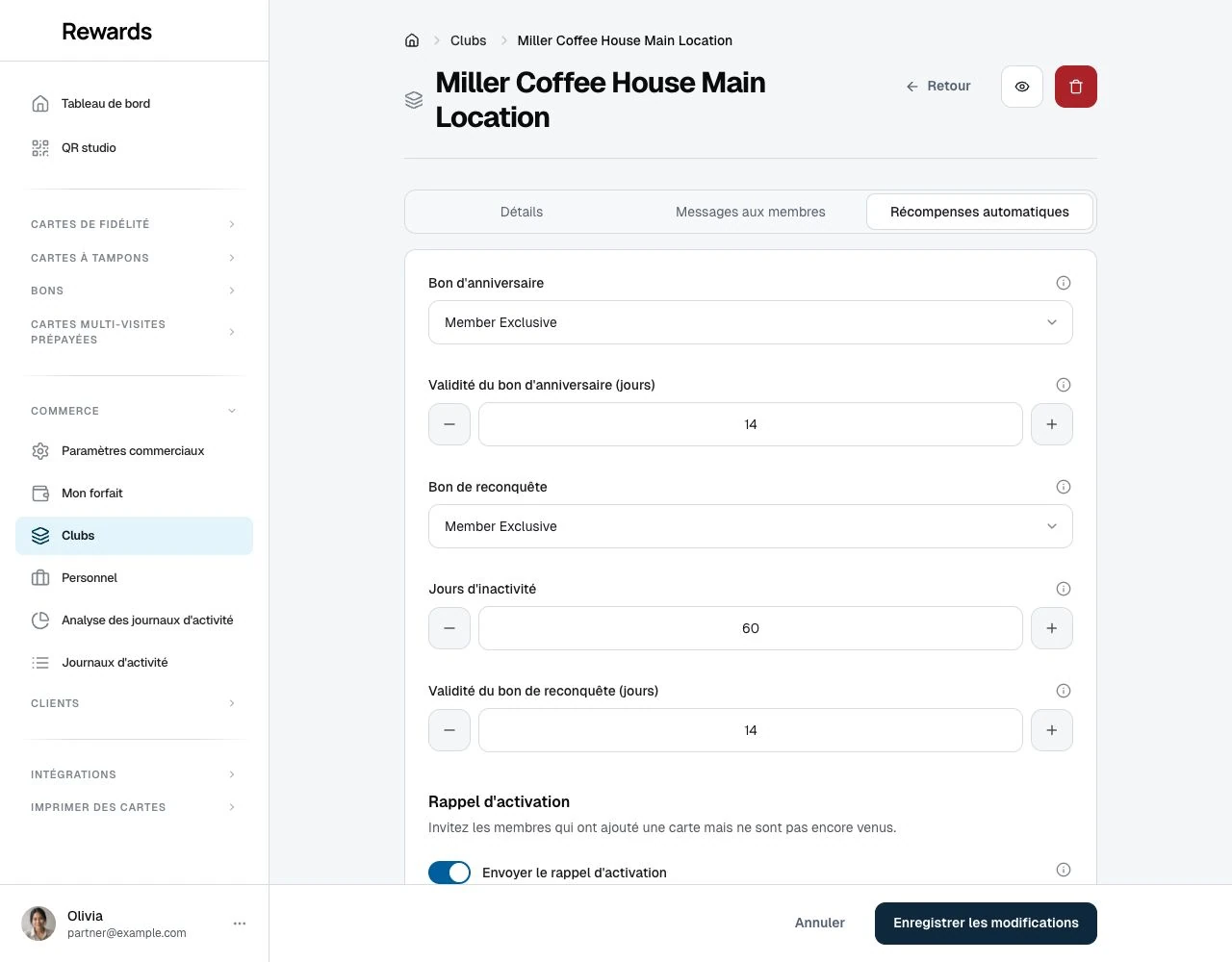Select Clubs in the sidebar

(134, 536)
